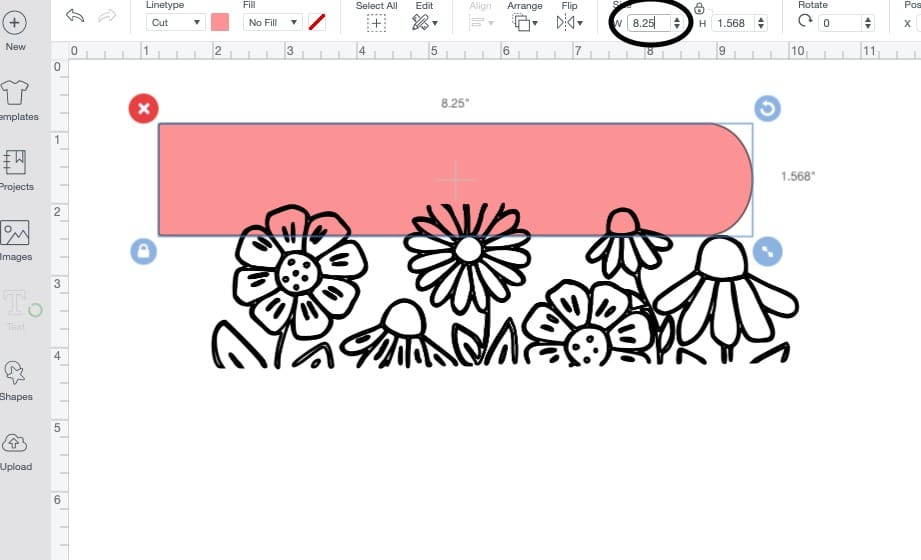This screenshot has height=560, width=921.
Task: Click the fill swatch with red slash
Action: tap(317, 23)
